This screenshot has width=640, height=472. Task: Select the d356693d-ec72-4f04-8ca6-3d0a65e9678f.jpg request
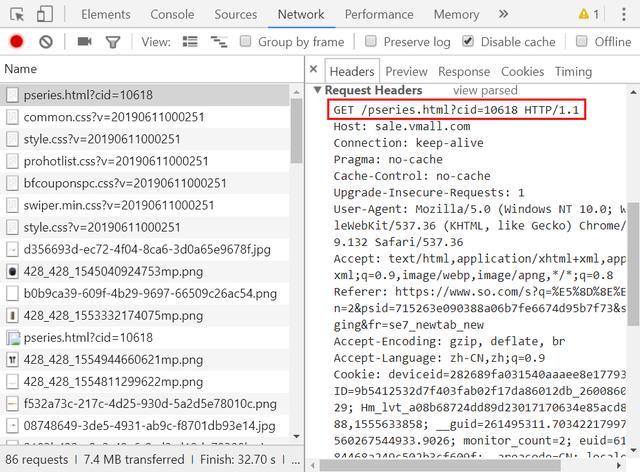coord(145,249)
